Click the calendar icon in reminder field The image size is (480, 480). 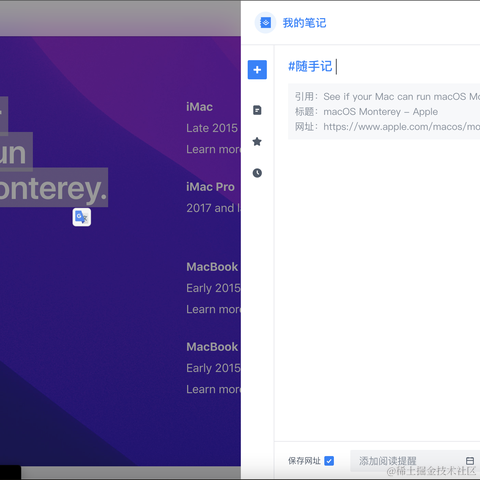coord(470,461)
